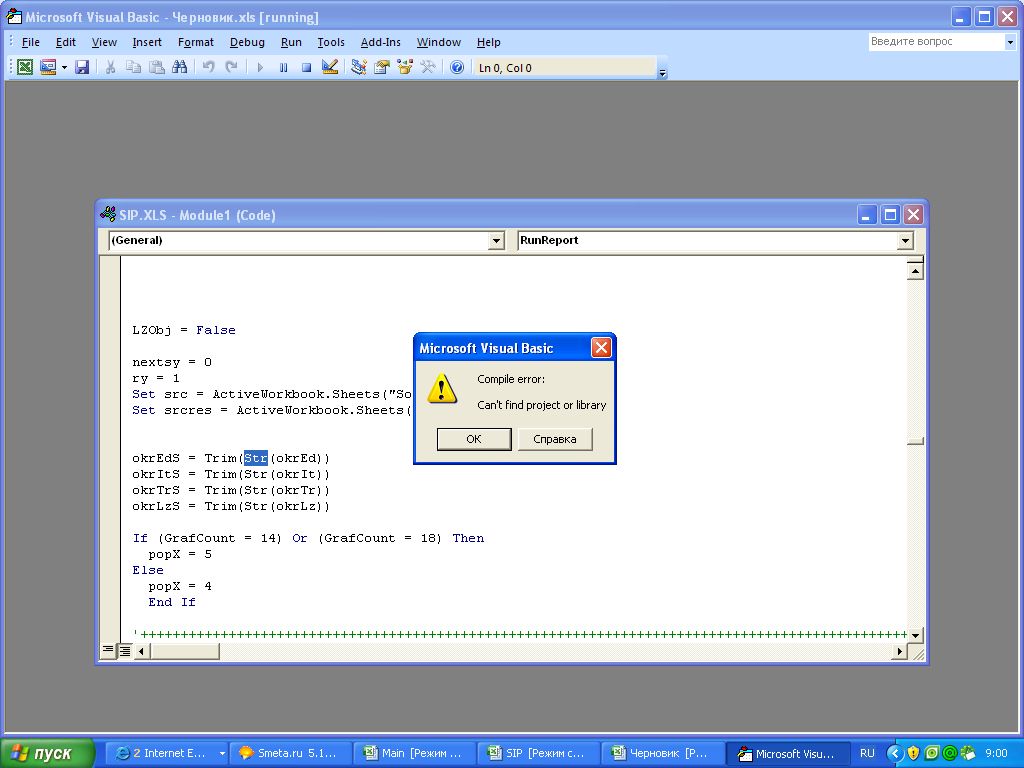Switch to Main Excel workbook taskbar button

click(x=413, y=753)
